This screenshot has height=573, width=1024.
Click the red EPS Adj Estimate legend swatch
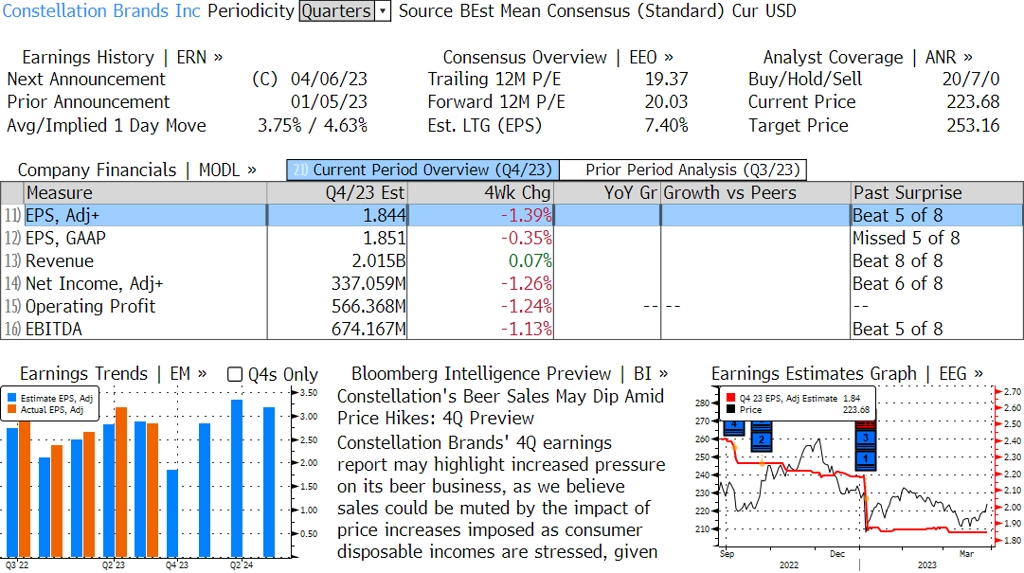[731, 398]
